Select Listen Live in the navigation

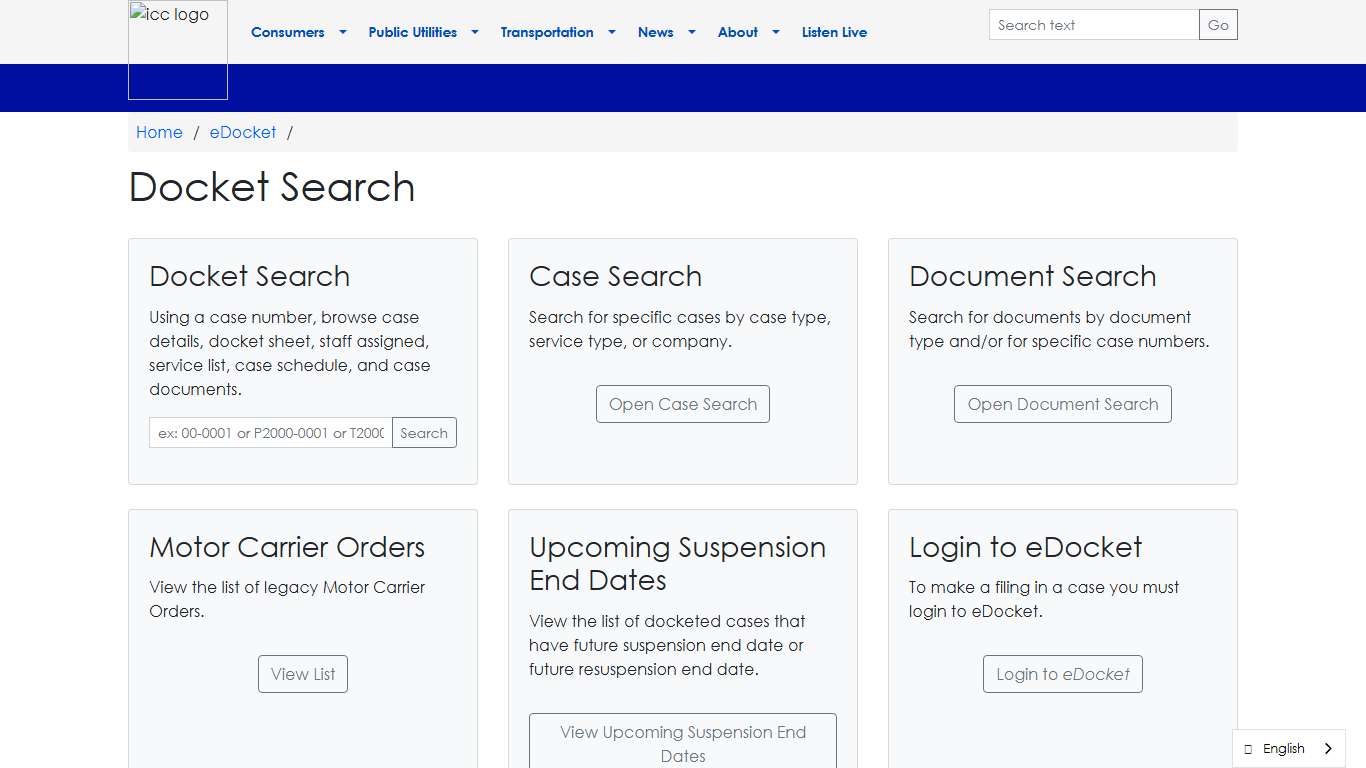click(x=834, y=32)
